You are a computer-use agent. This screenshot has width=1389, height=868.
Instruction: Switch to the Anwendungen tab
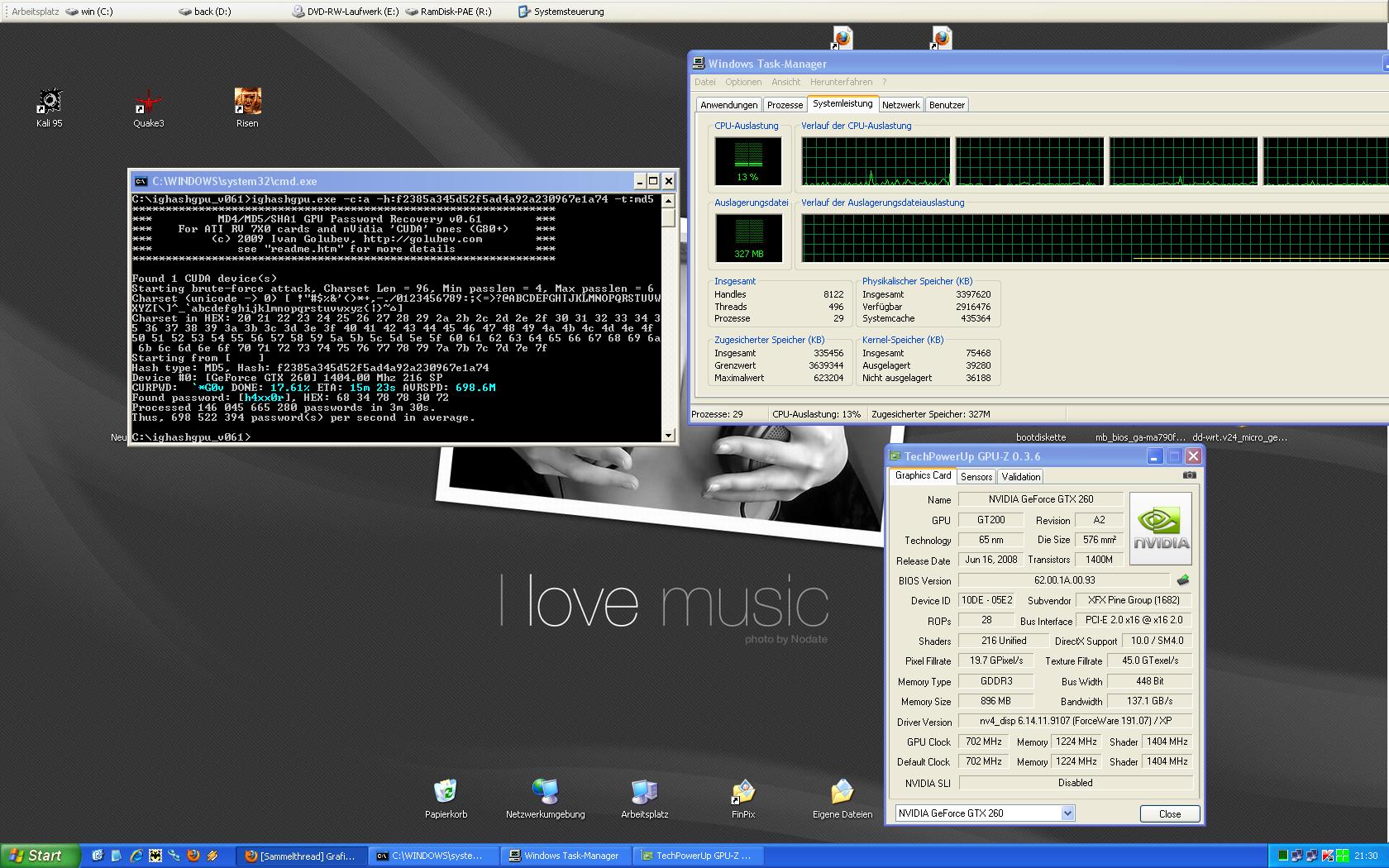[728, 105]
